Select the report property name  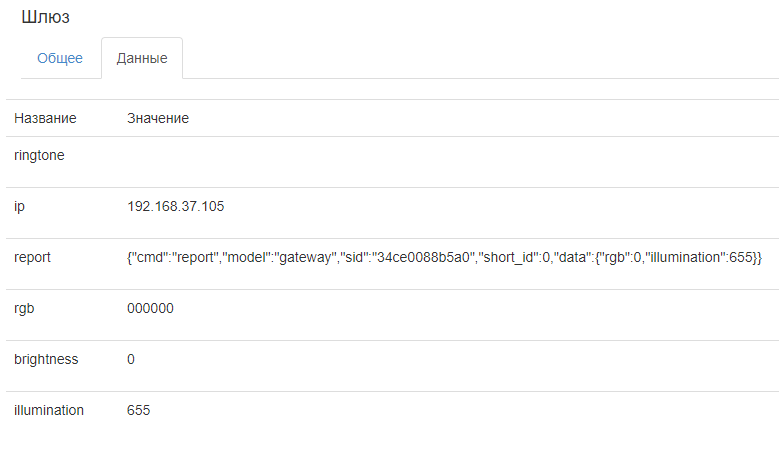coord(32,257)
